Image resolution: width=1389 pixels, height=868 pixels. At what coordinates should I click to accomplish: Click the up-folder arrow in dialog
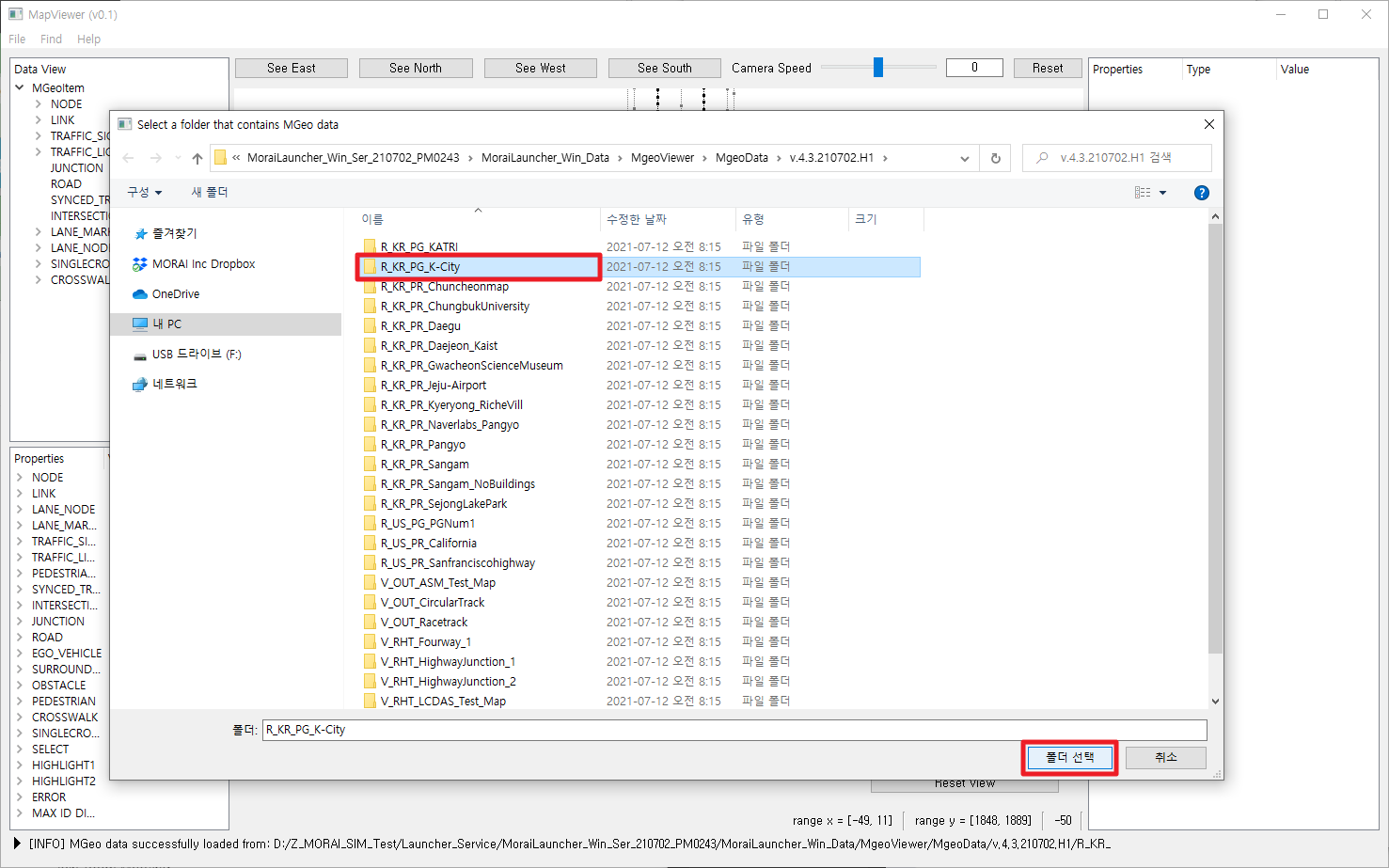[x=197, y=158]
